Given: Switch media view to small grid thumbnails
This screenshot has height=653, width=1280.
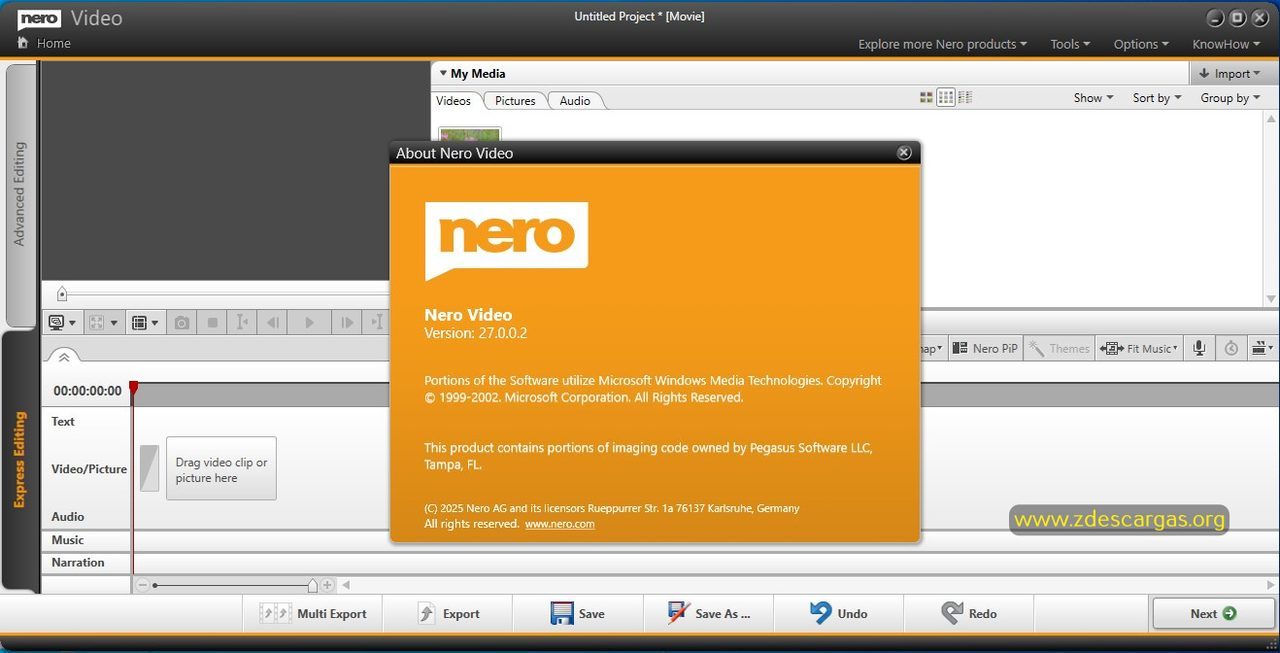Looking at the screenshot, I should [946, 97].
